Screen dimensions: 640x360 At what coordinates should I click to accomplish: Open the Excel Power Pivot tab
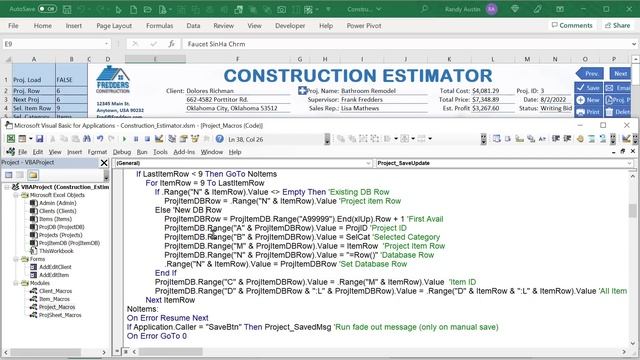tap(364, 25)
